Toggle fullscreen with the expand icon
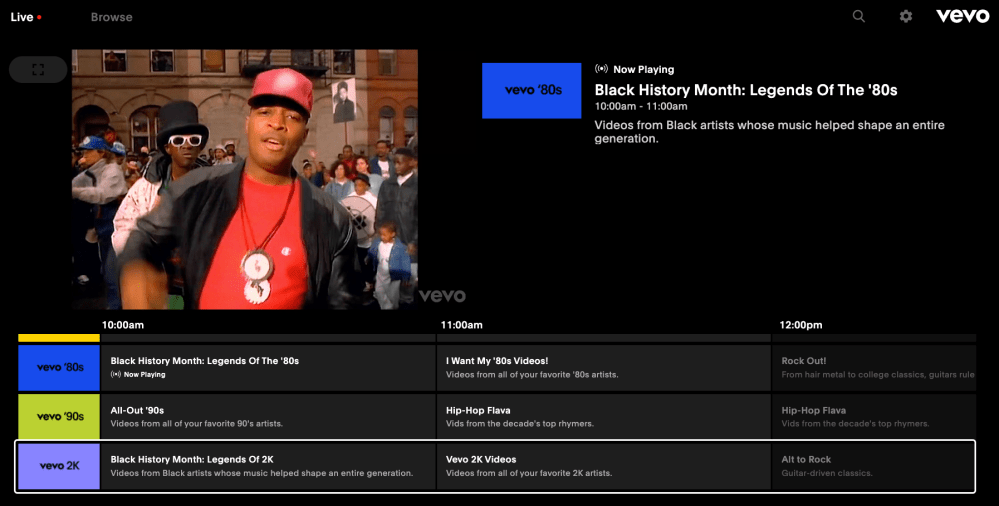This screenshot has height=506, width=999. 38,70
